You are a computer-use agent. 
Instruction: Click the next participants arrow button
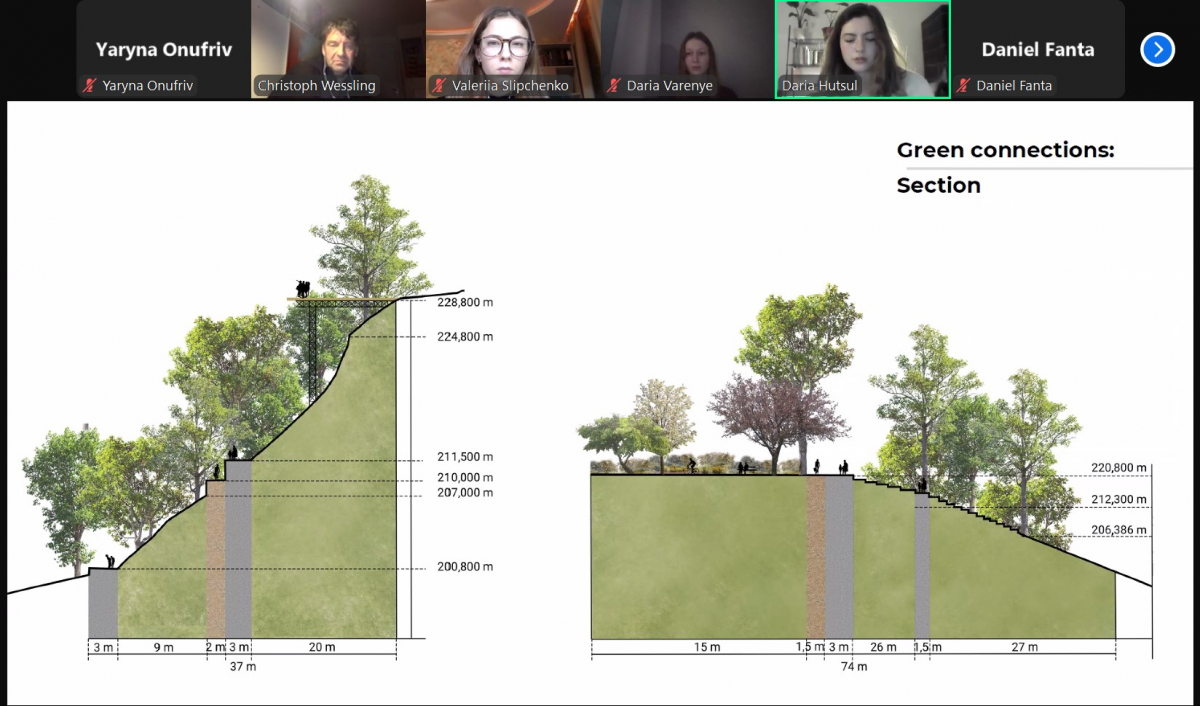coord(1157,49)
